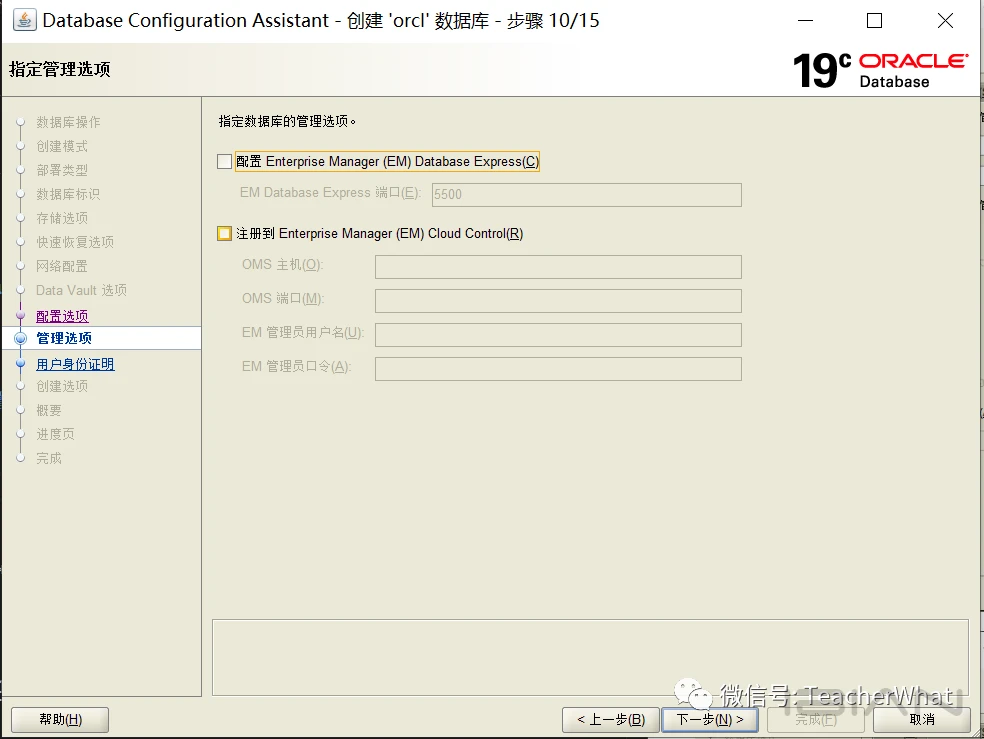984x739 pixels.
Task: Go to 用户身份证明 step link
Action: [x=75, y=364]
